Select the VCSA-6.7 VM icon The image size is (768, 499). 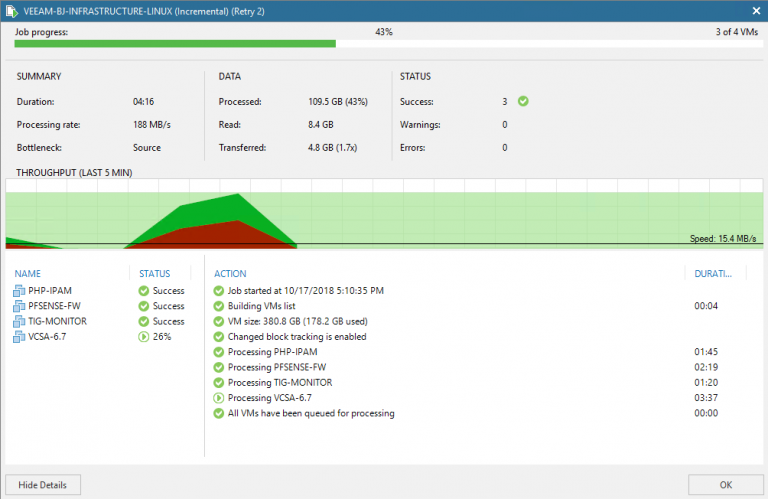(19, 337)
